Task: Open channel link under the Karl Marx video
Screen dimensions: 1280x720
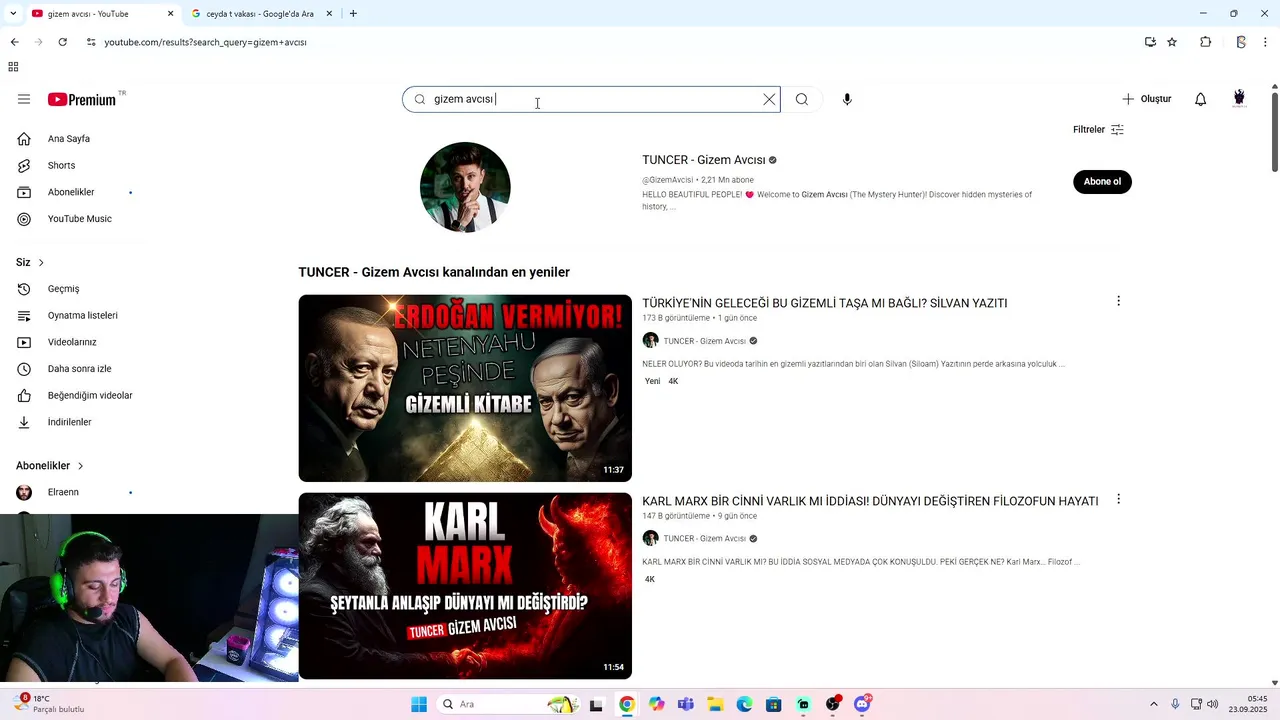Action: click(704, 538)
